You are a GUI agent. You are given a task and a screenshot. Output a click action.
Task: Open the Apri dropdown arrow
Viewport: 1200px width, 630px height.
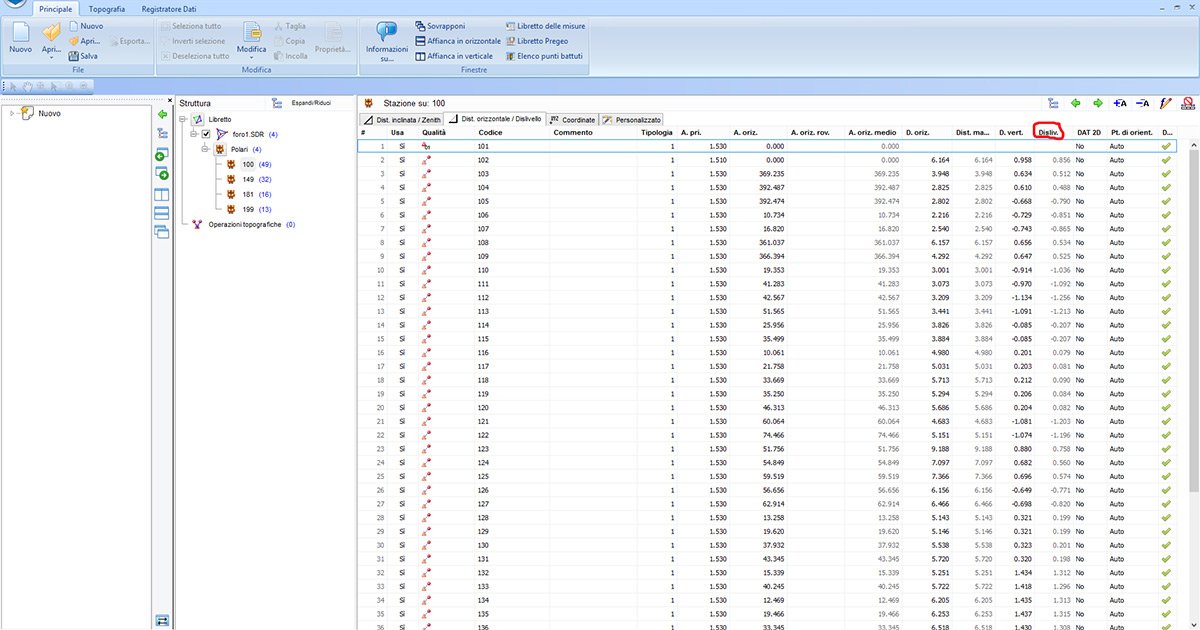pyautogui.click(x=52, y=56)
